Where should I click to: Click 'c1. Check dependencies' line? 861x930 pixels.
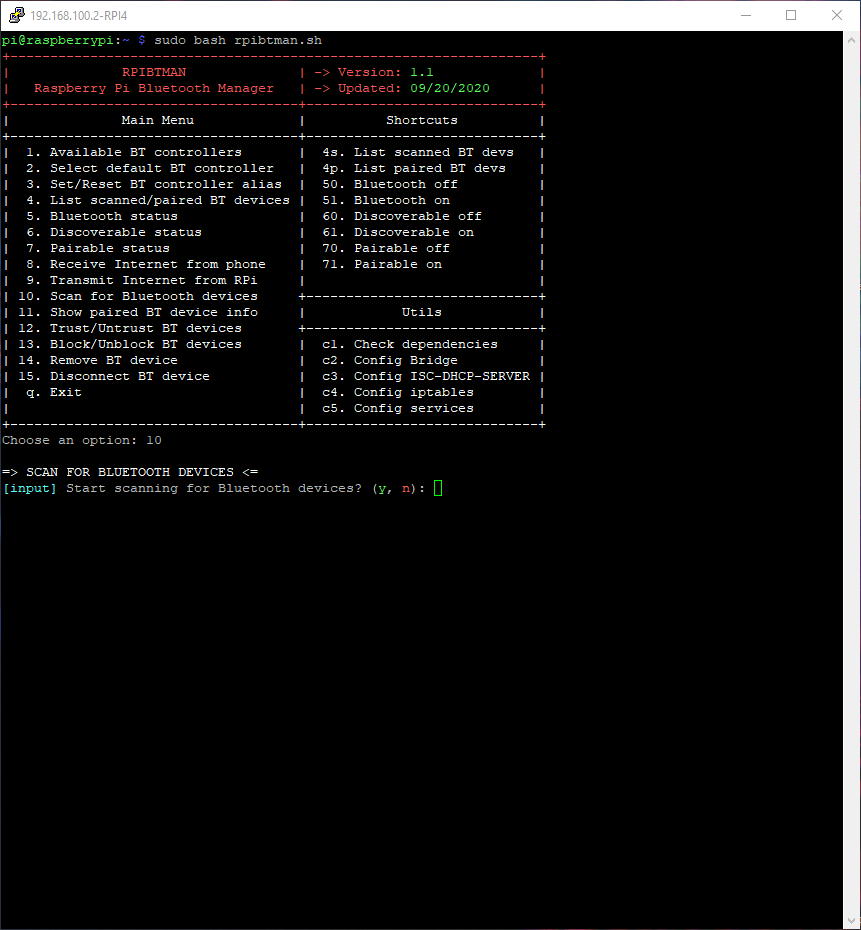pos(410,345)
